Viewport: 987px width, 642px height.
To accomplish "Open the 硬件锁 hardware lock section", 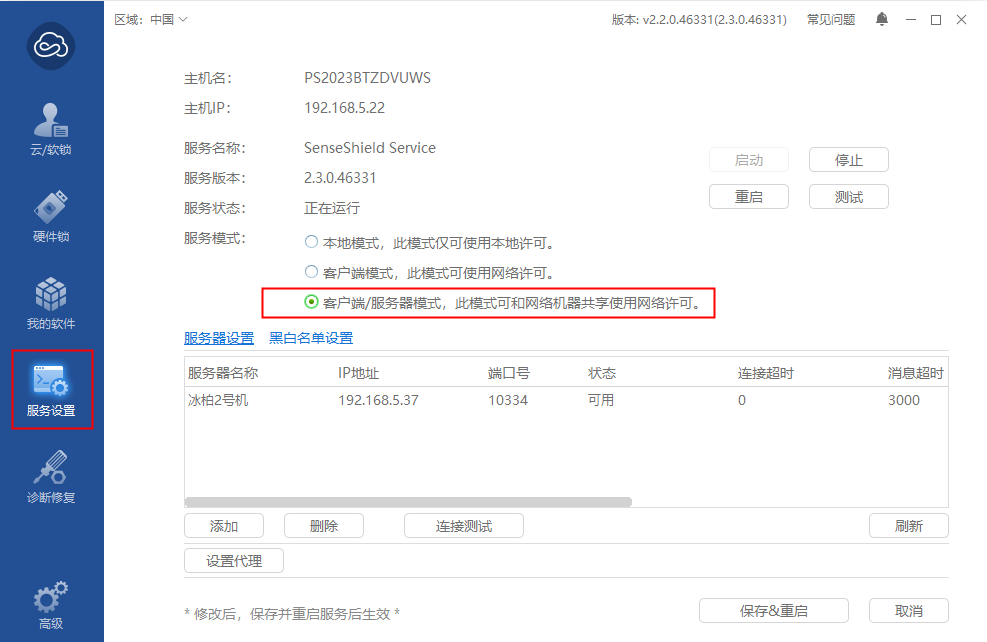I will point(51,216).
